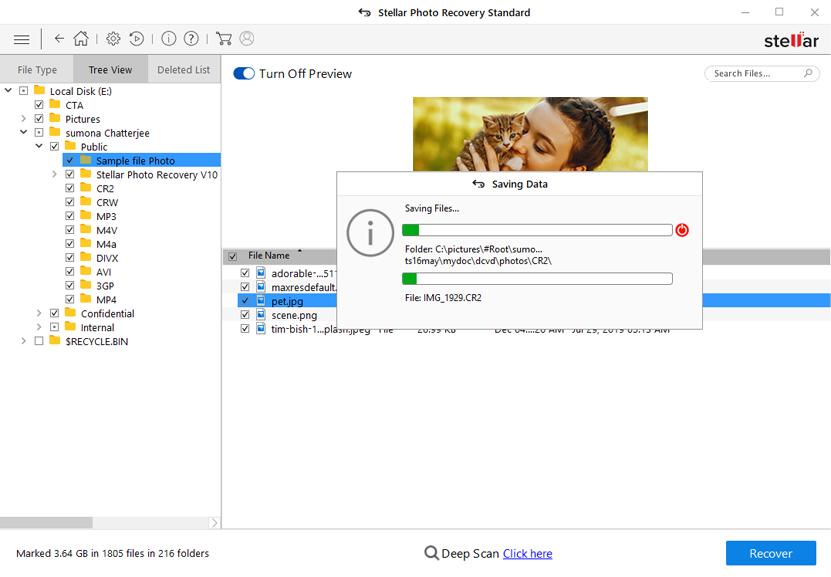This screenshot has width=831, height=577.
Task: Open the settings gear icon
Action: [113, 39]
